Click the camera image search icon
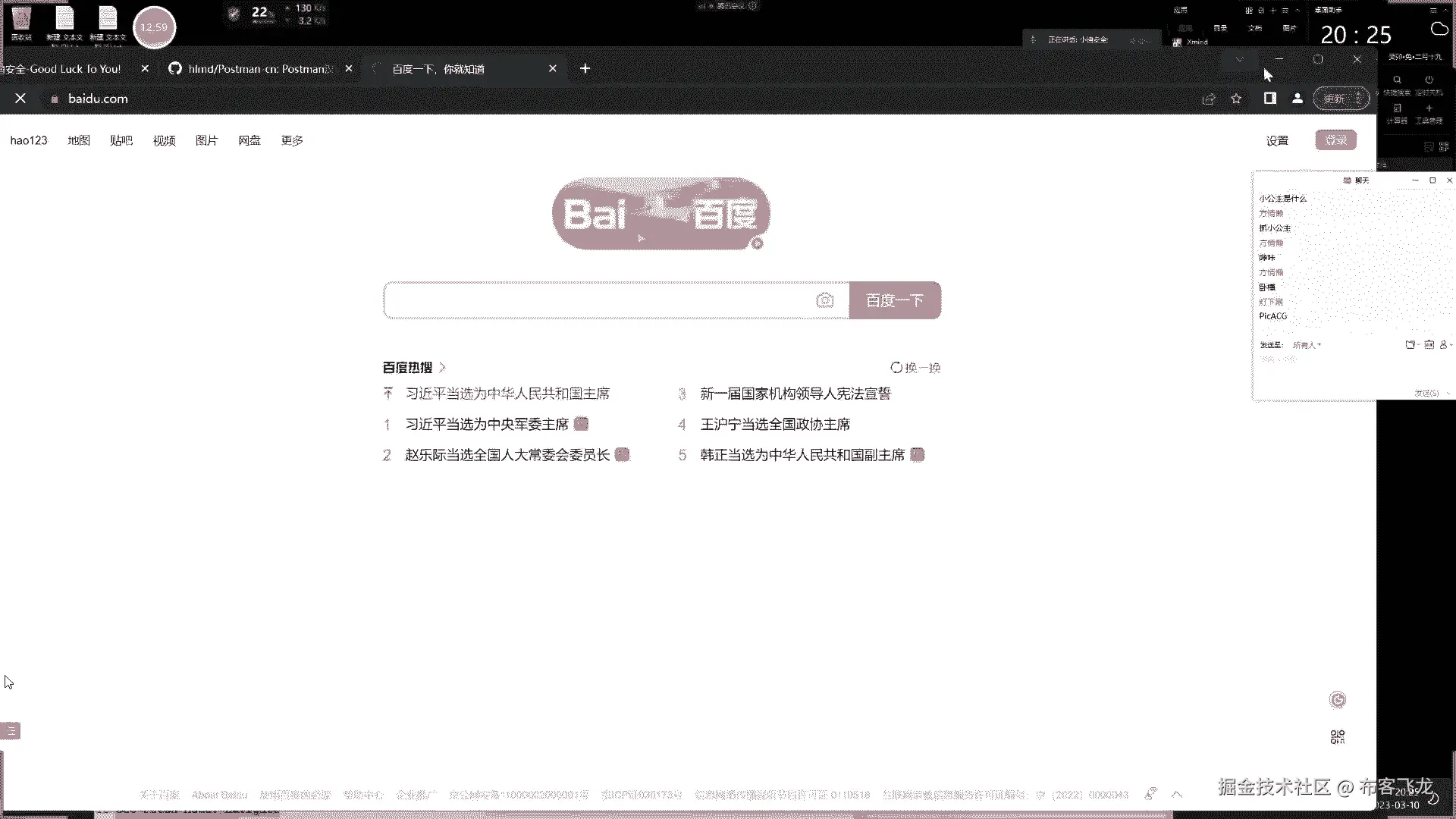The height and width of the screenshot is (819, 1456). [x=824, y=300]
